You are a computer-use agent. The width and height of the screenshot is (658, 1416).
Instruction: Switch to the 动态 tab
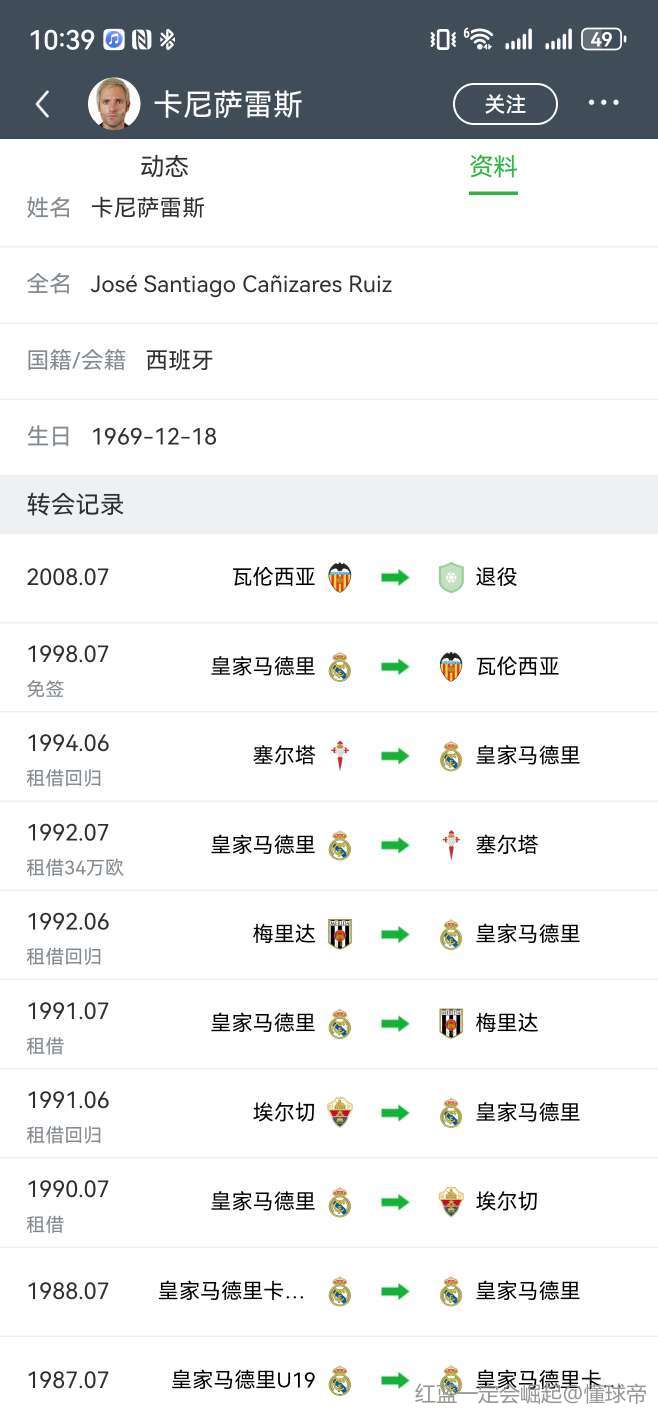pyautogui.click(x=164, y=166)
